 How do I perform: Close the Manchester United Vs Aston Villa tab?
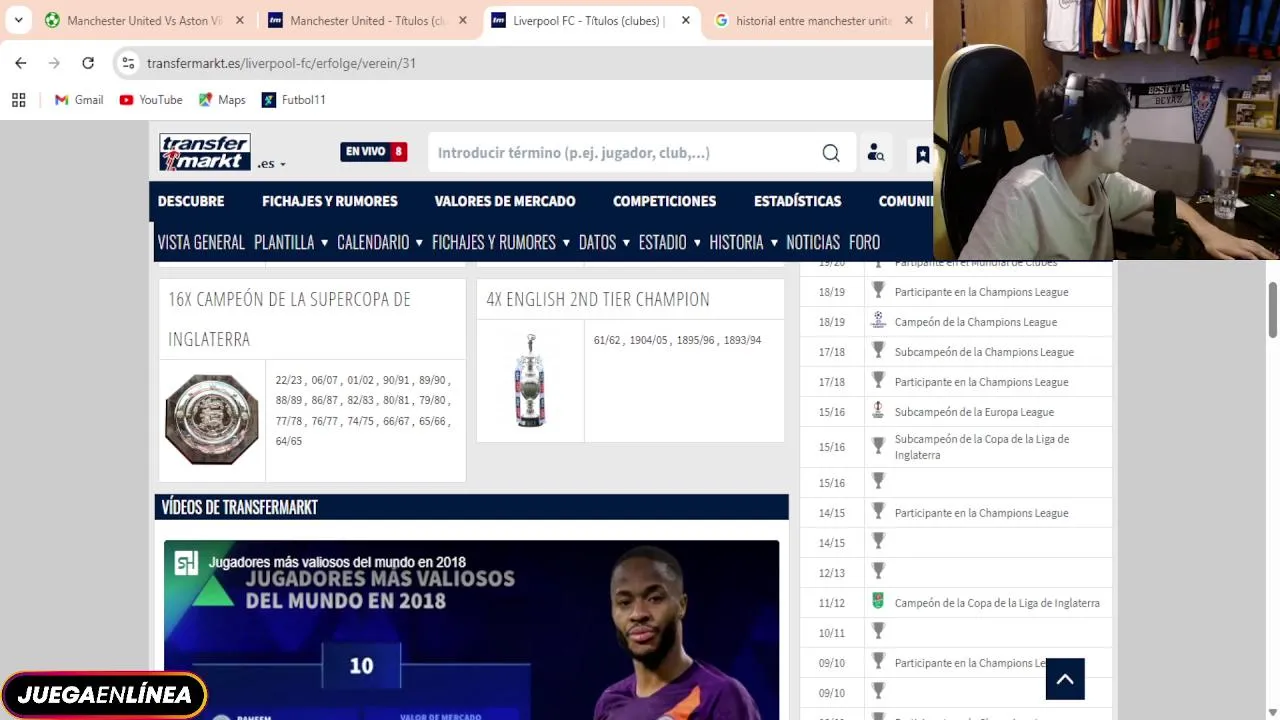coord(240,20)
